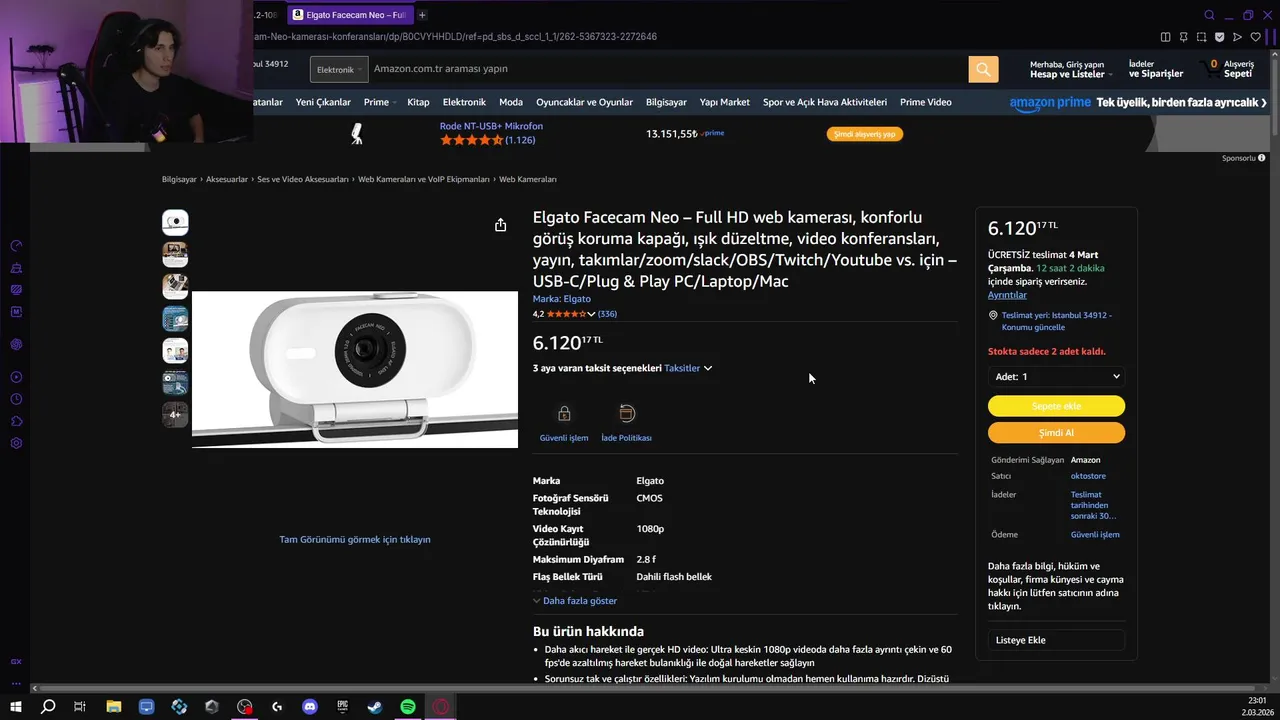1280x720 pixels.
Task: Open the Marka: Elgato link
Action: (562, 299)
